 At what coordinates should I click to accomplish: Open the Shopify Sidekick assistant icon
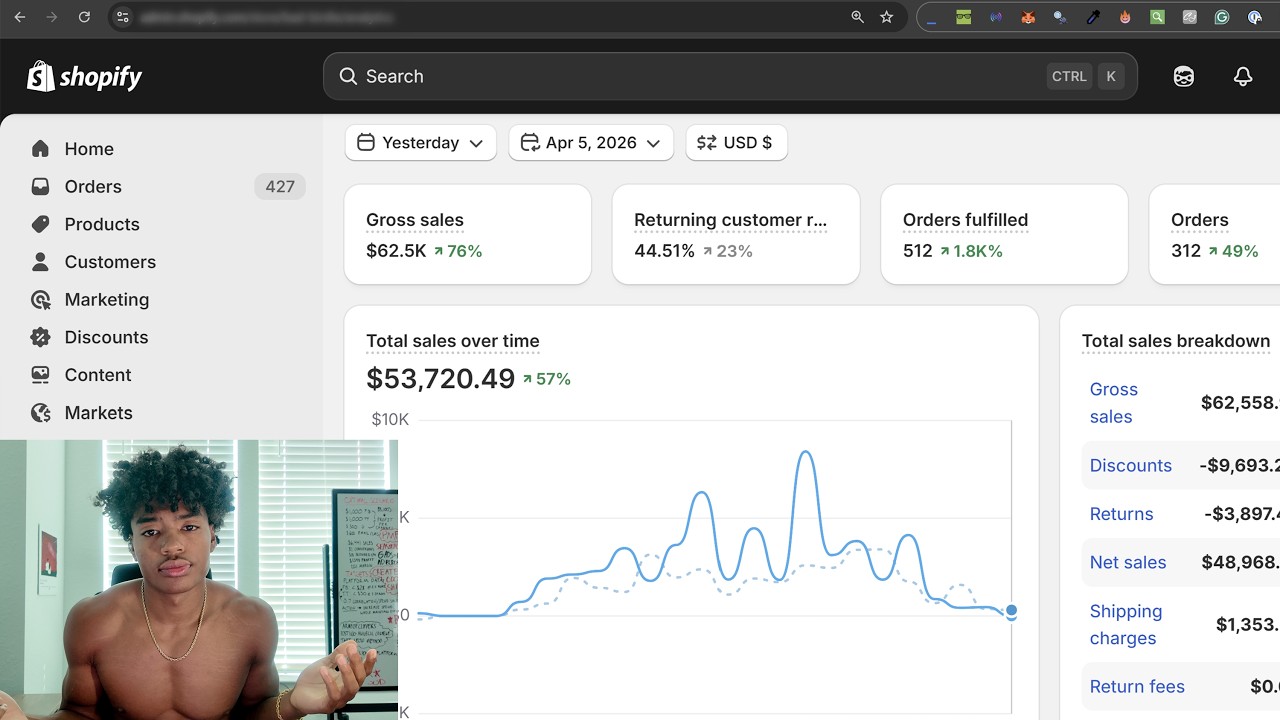click(x=1184, y=77)
